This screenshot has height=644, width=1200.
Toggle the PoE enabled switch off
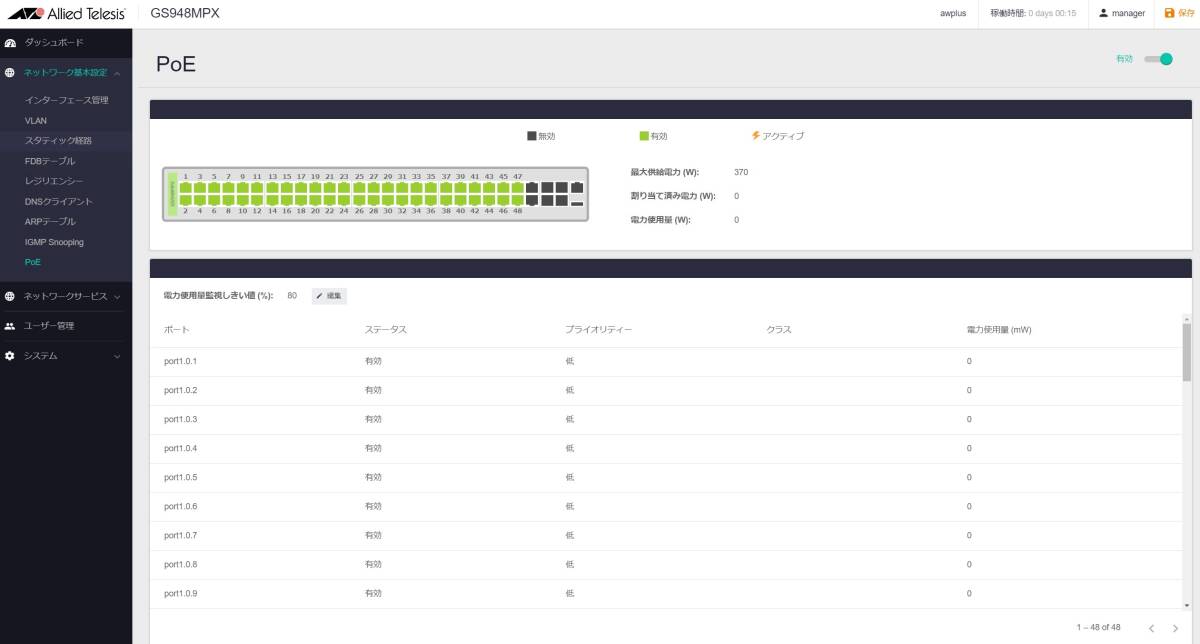(x=1158, y=59)
